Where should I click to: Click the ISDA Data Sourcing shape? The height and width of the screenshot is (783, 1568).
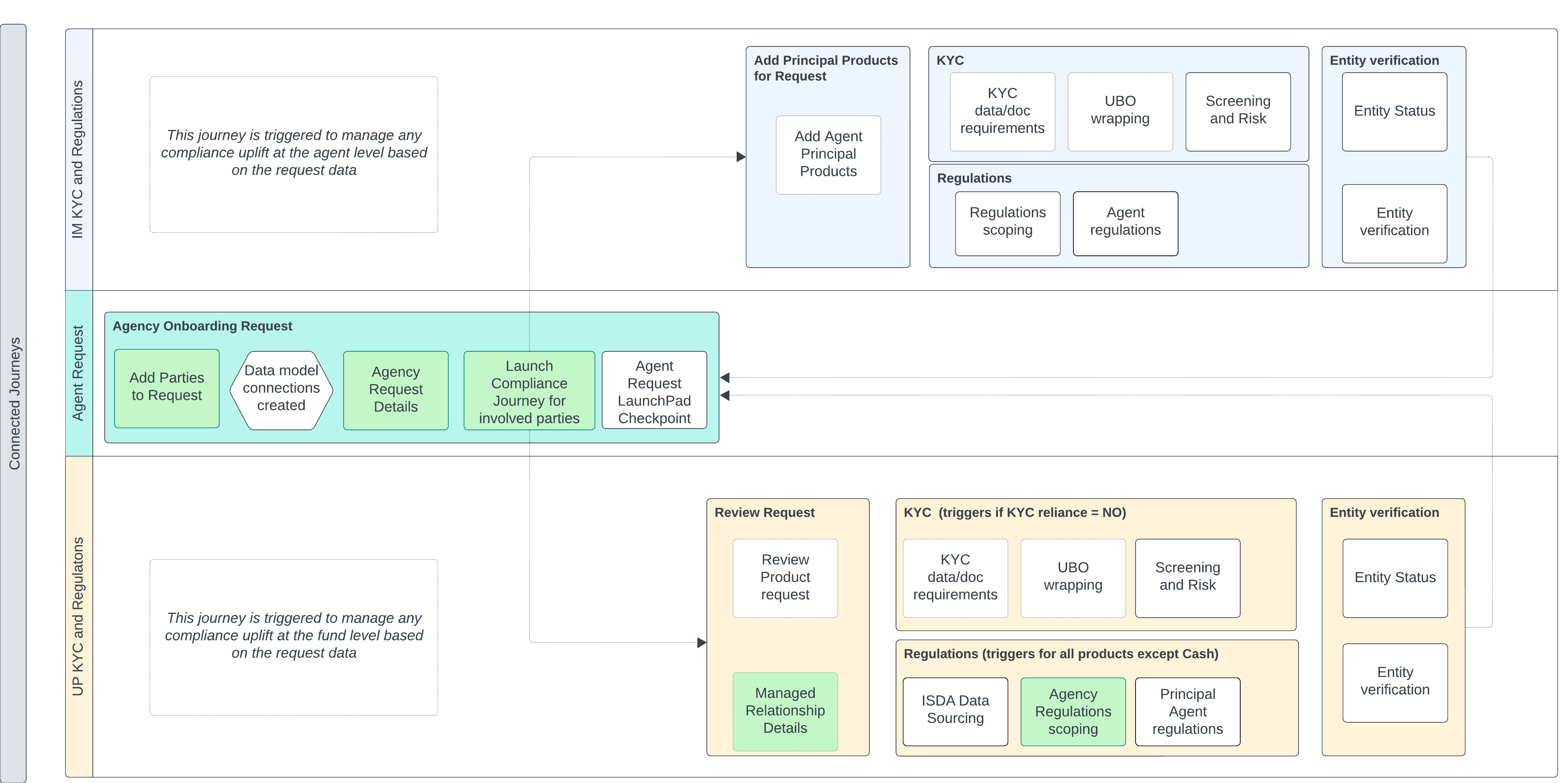954,711
